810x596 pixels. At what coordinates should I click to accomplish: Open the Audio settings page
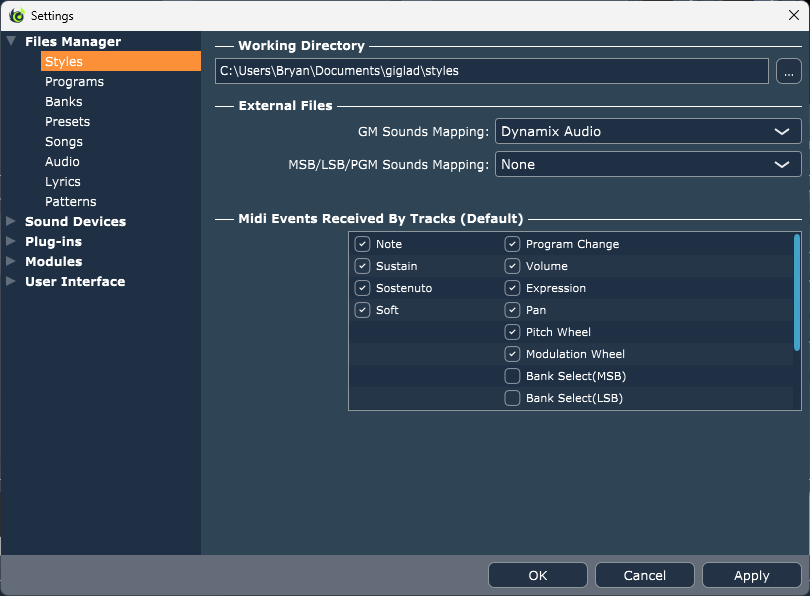(x=62, y=162)
